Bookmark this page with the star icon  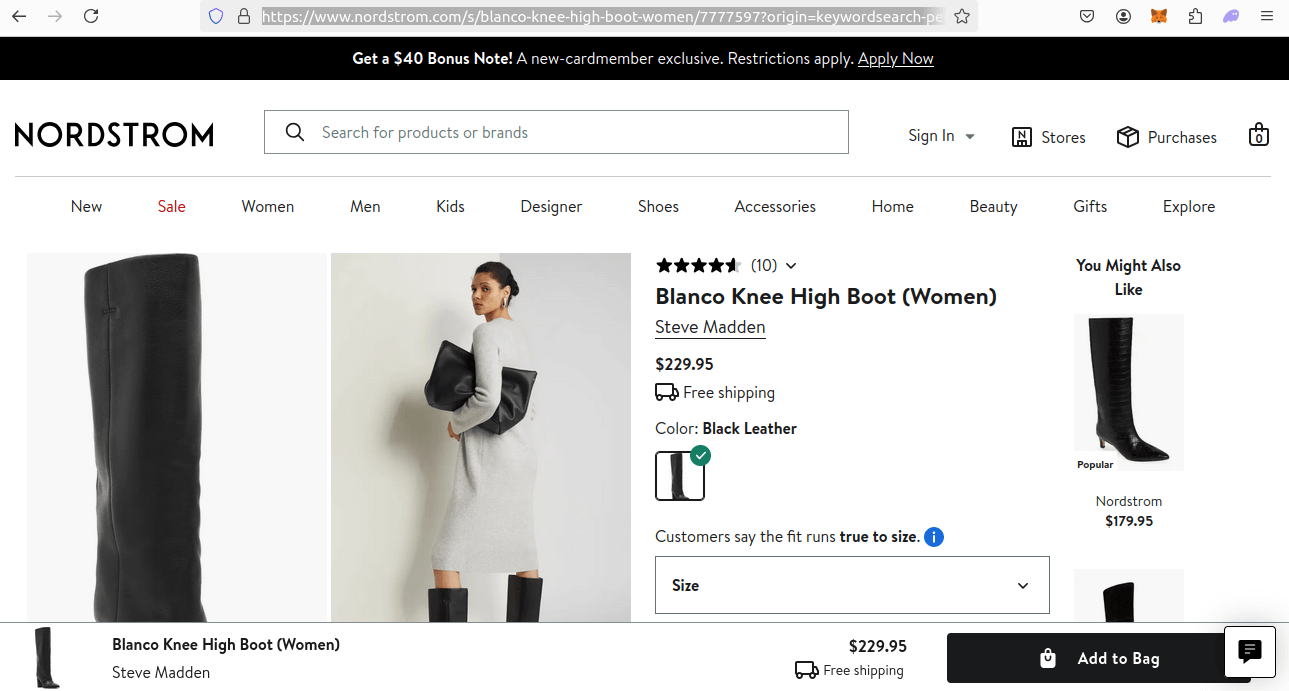click(x=962, y=16)
